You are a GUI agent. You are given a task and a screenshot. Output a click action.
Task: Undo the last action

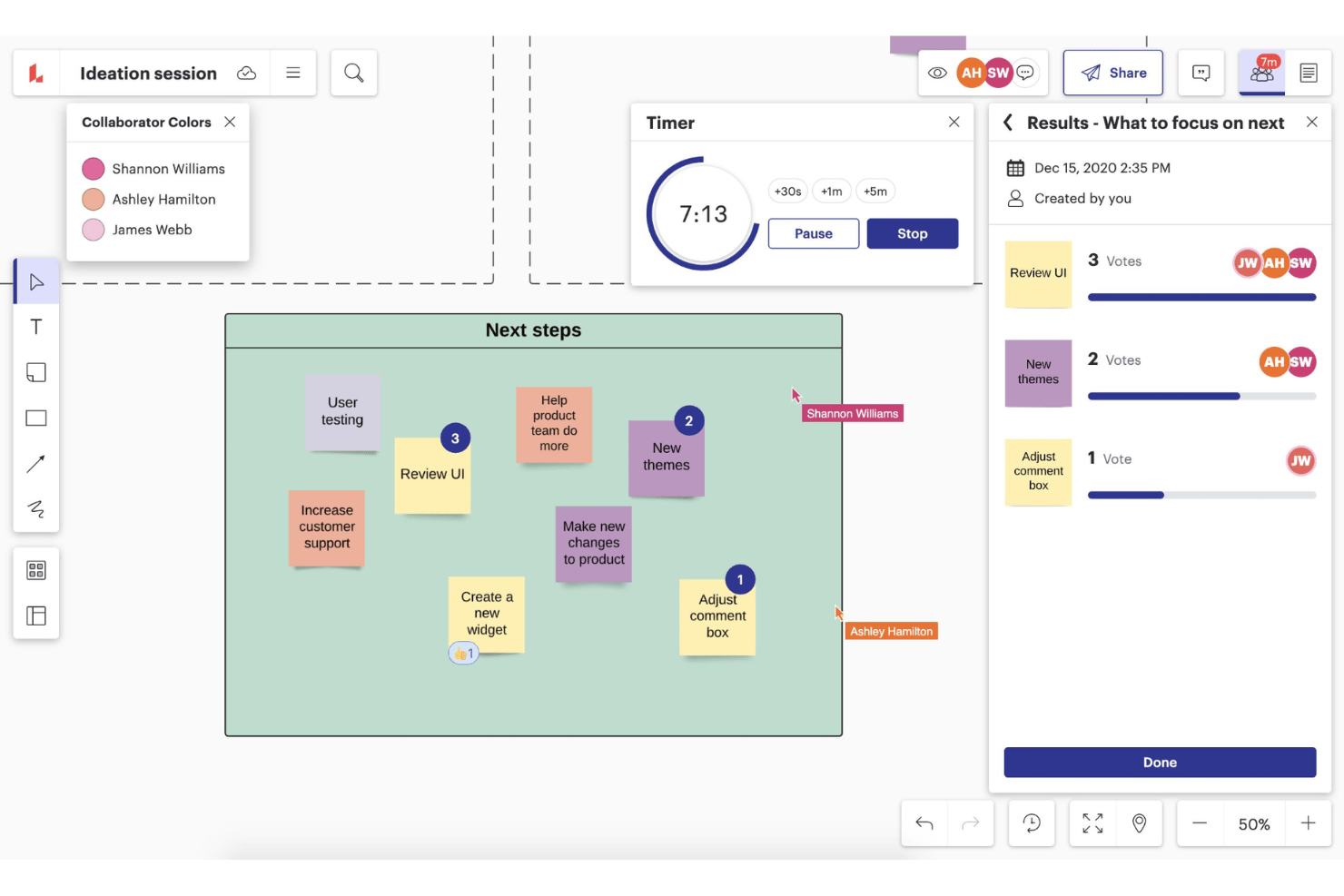point(924,823)
